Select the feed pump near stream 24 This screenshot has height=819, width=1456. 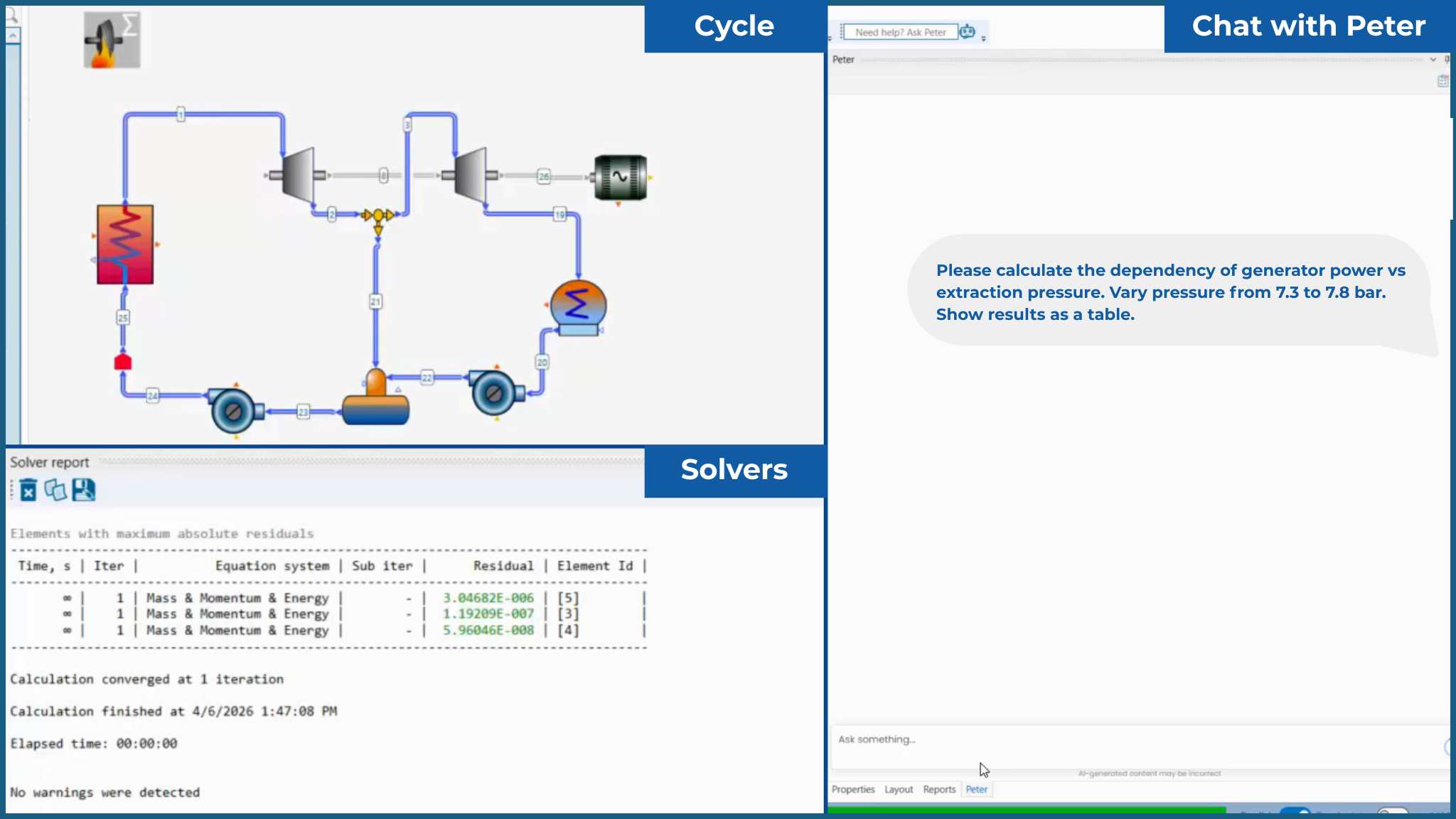235,410
